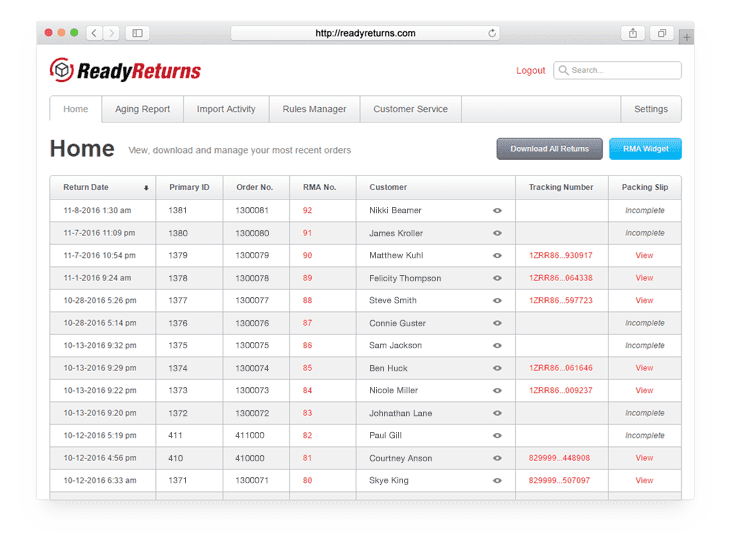Screen dimensions: 730x551
Task: Click return date 10-12-2016 5:19 pm
Action: click(x=100, y=436)
